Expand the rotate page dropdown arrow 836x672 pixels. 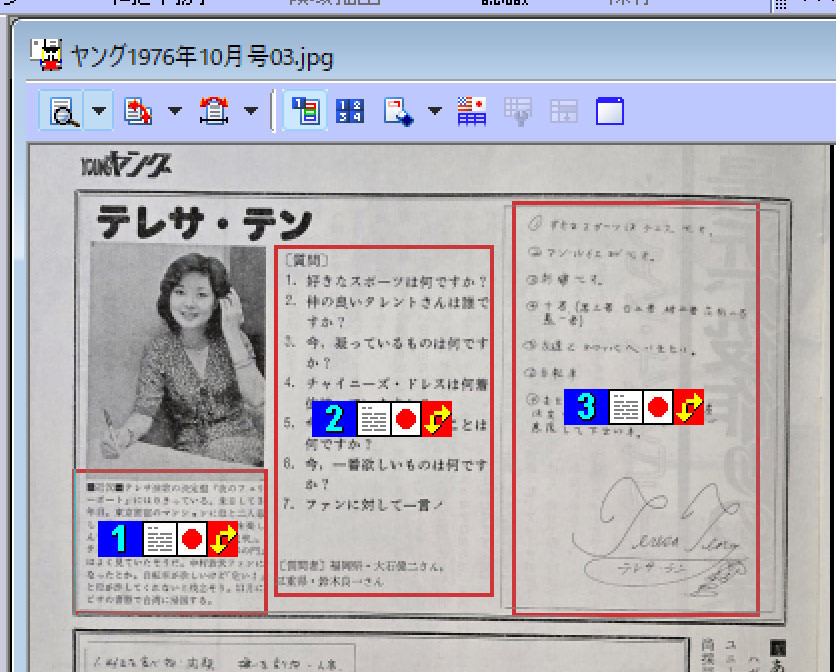click(x=250, y=111)
